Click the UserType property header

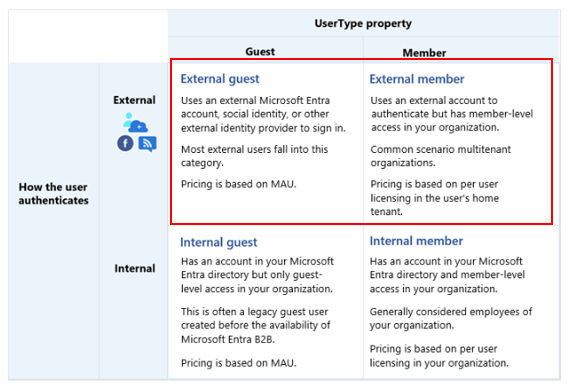tap(363, 24)
